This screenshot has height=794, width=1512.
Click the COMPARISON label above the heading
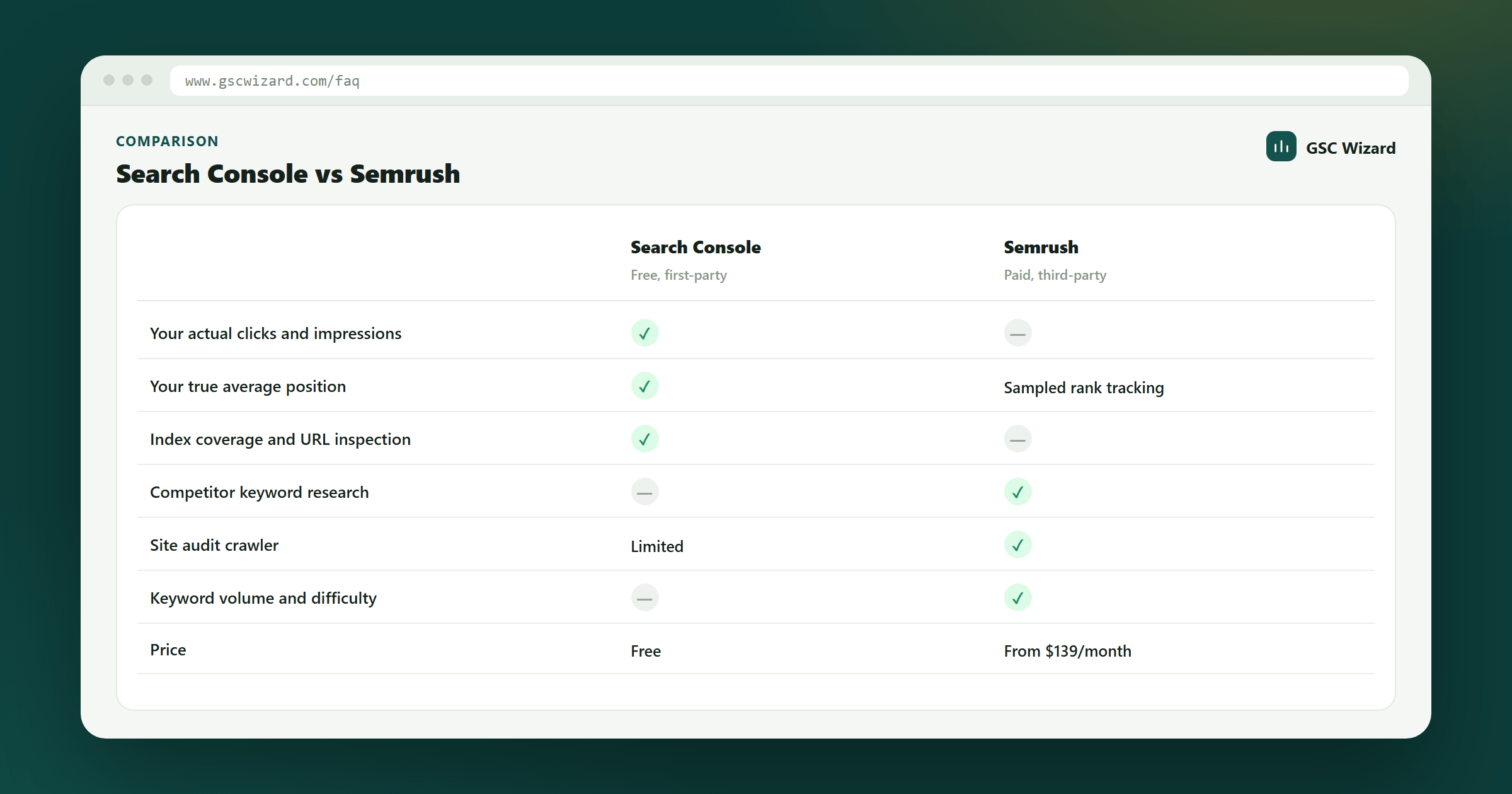167,141
